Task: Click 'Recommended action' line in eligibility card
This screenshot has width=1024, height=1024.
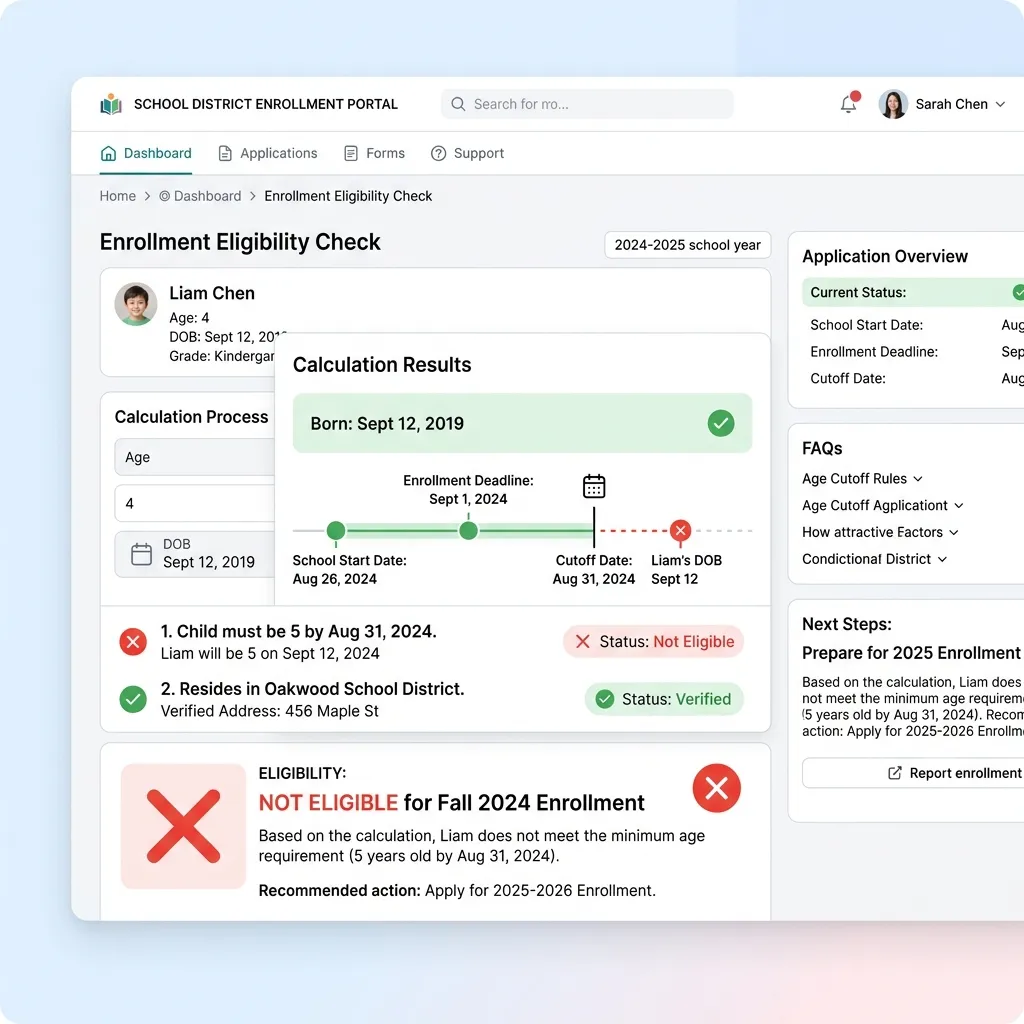Action: pyautogui.click(x=457, y=891)
